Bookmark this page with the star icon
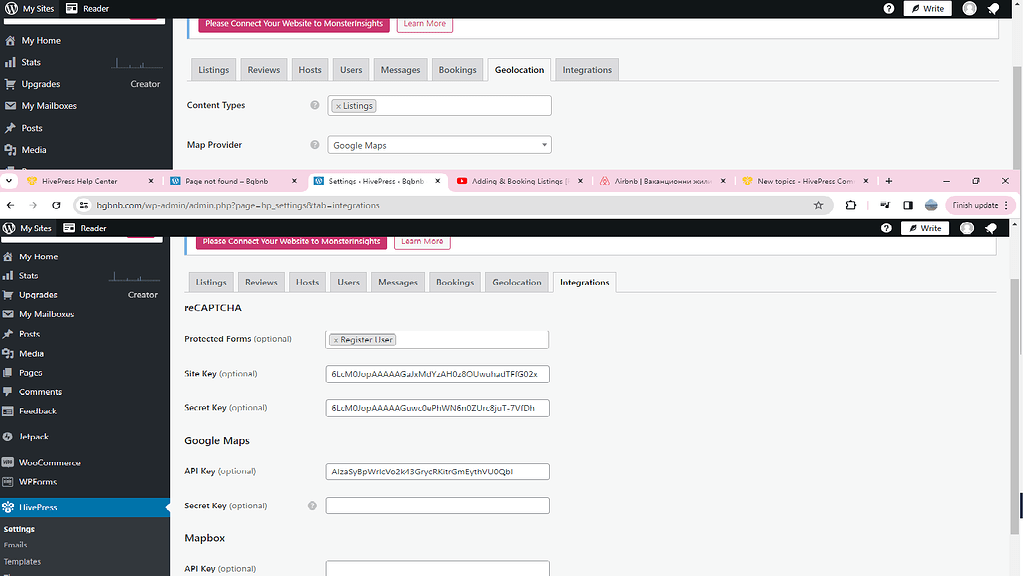 coord(818,205)
